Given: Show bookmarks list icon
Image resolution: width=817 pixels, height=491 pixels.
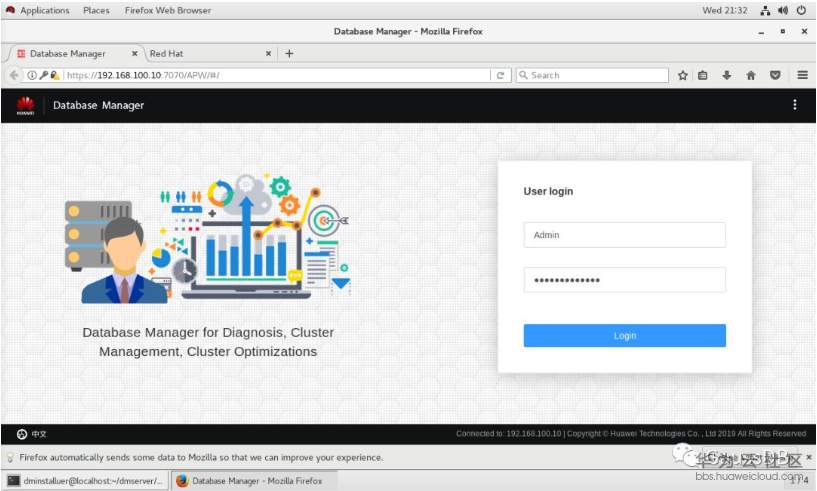Looking at the screenshot, I should point(703,75).
